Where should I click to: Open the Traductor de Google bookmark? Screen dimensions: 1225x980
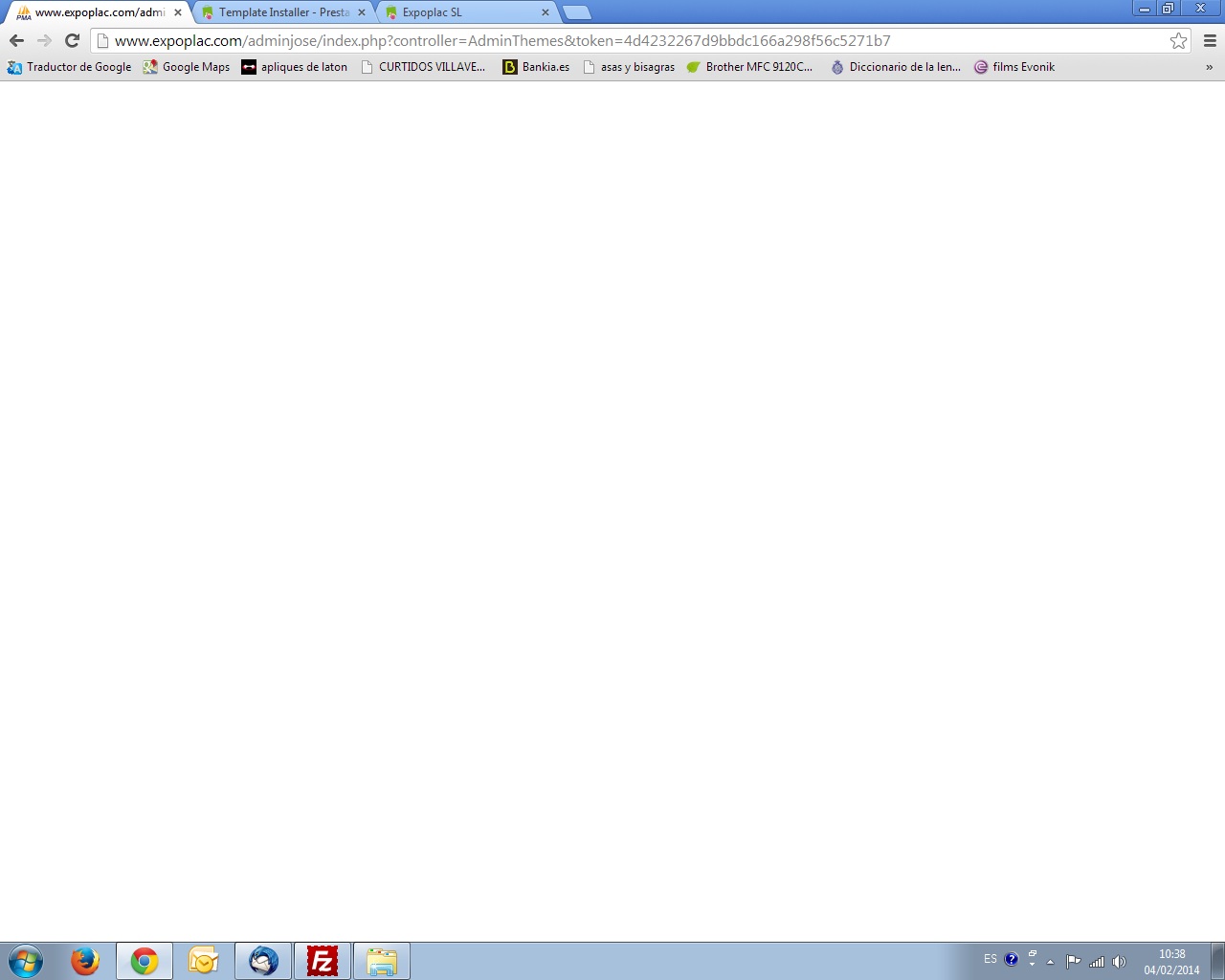[x=69, y=67]
